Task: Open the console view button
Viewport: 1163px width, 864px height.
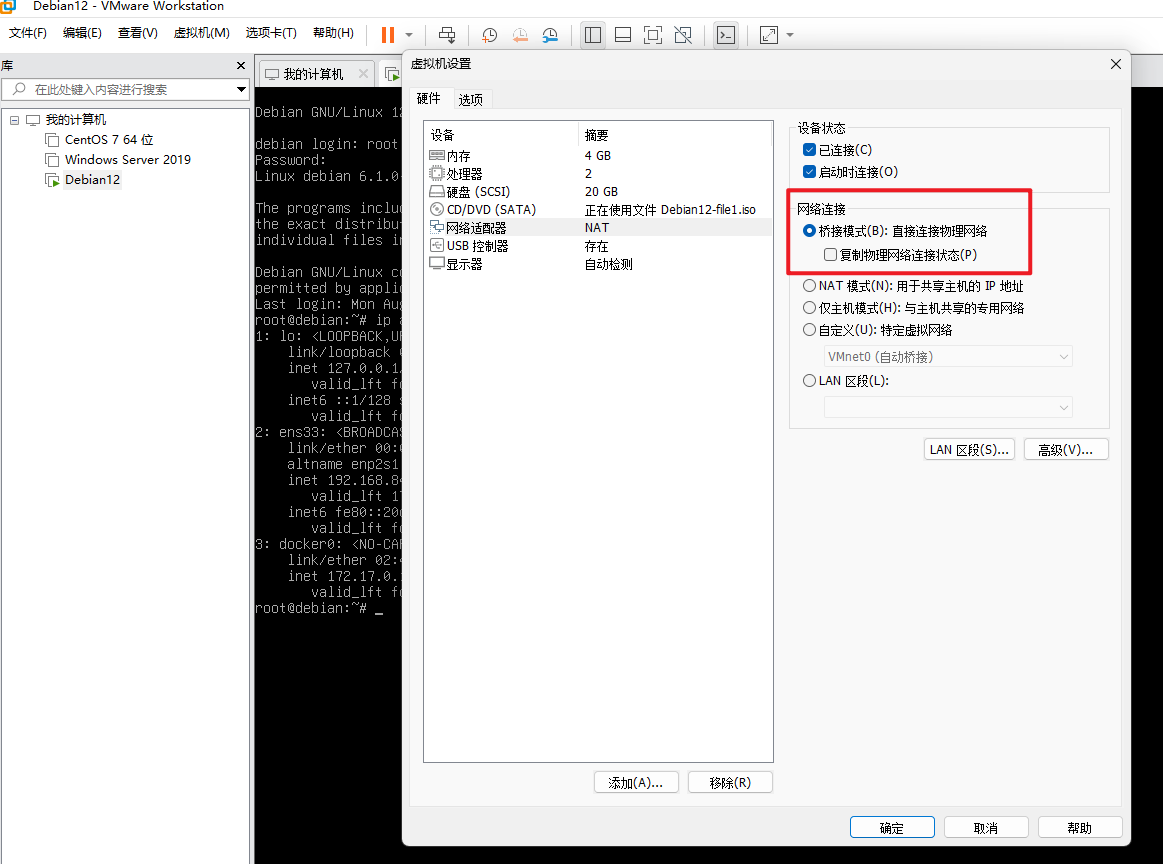Action: tap(725, 35)
